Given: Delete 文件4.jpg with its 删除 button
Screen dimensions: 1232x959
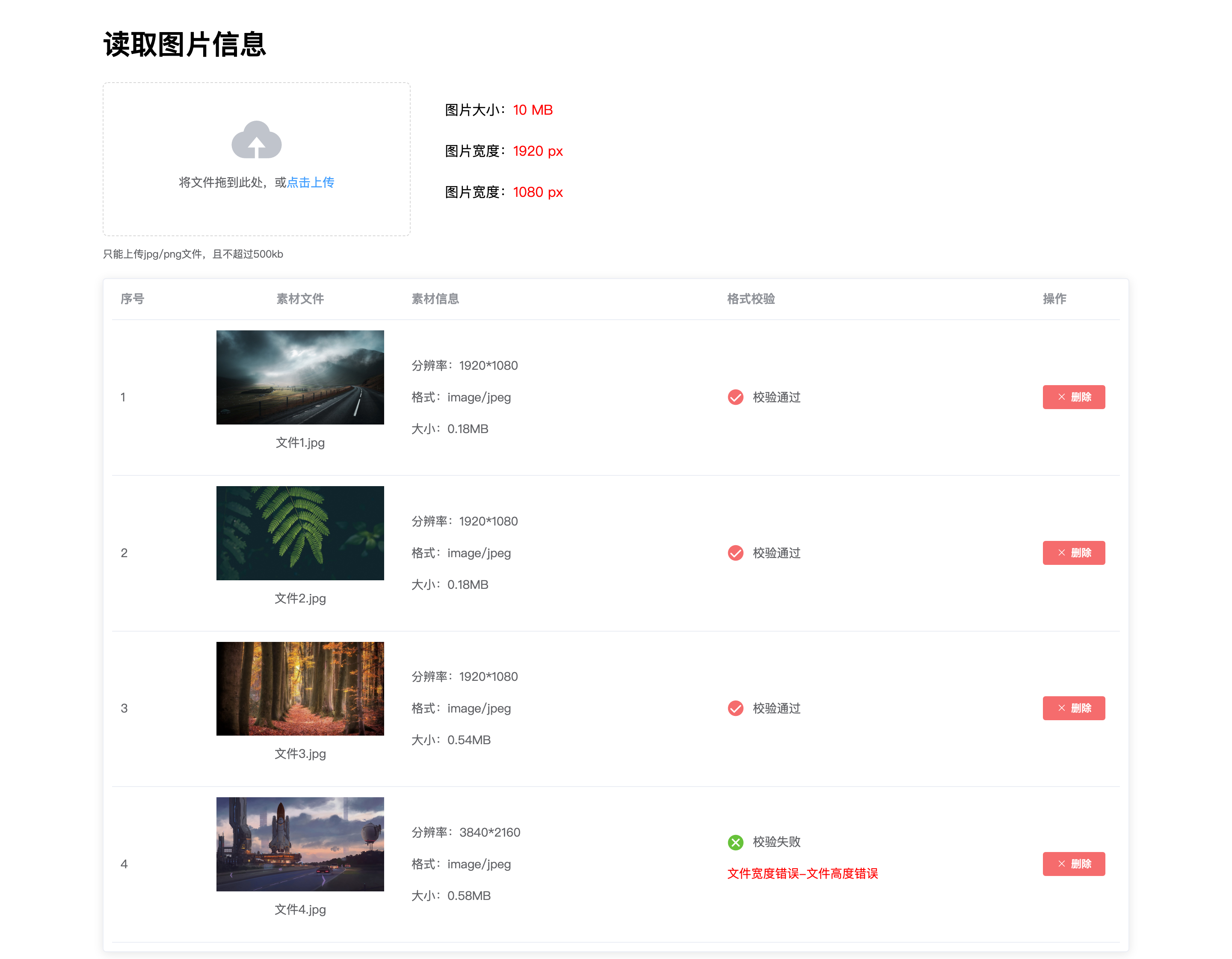Looking at the screenshot, I should pyautogui.click(x=1073, y=864).
